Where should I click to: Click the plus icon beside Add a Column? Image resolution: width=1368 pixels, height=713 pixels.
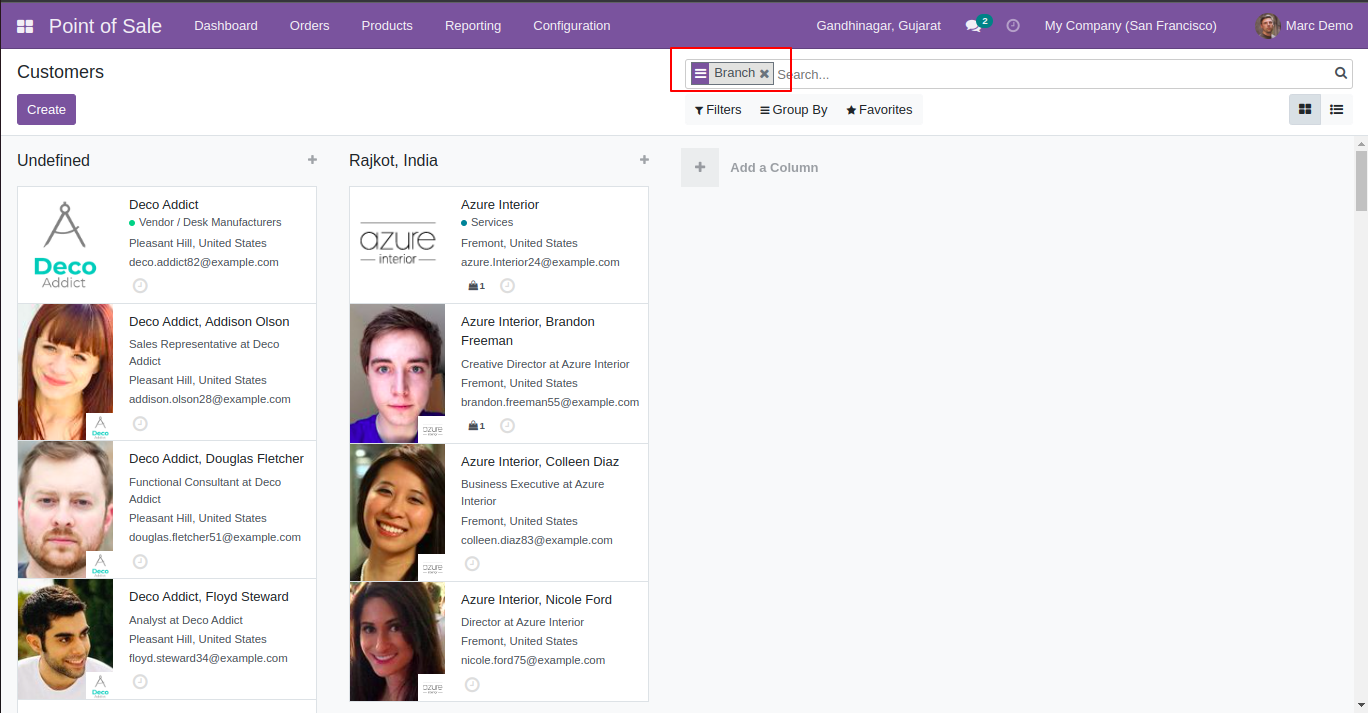[x=700, y=168]
